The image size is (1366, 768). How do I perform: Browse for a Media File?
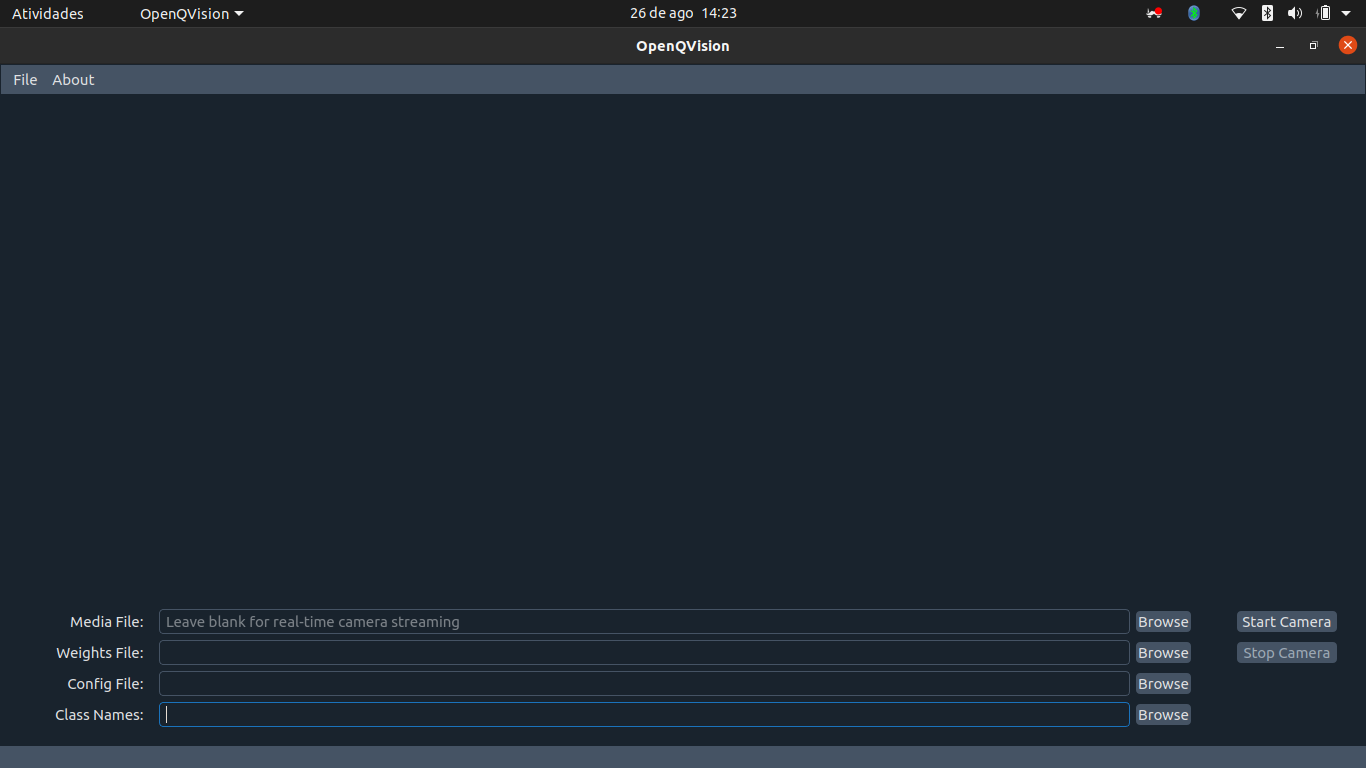point(1163,622)
